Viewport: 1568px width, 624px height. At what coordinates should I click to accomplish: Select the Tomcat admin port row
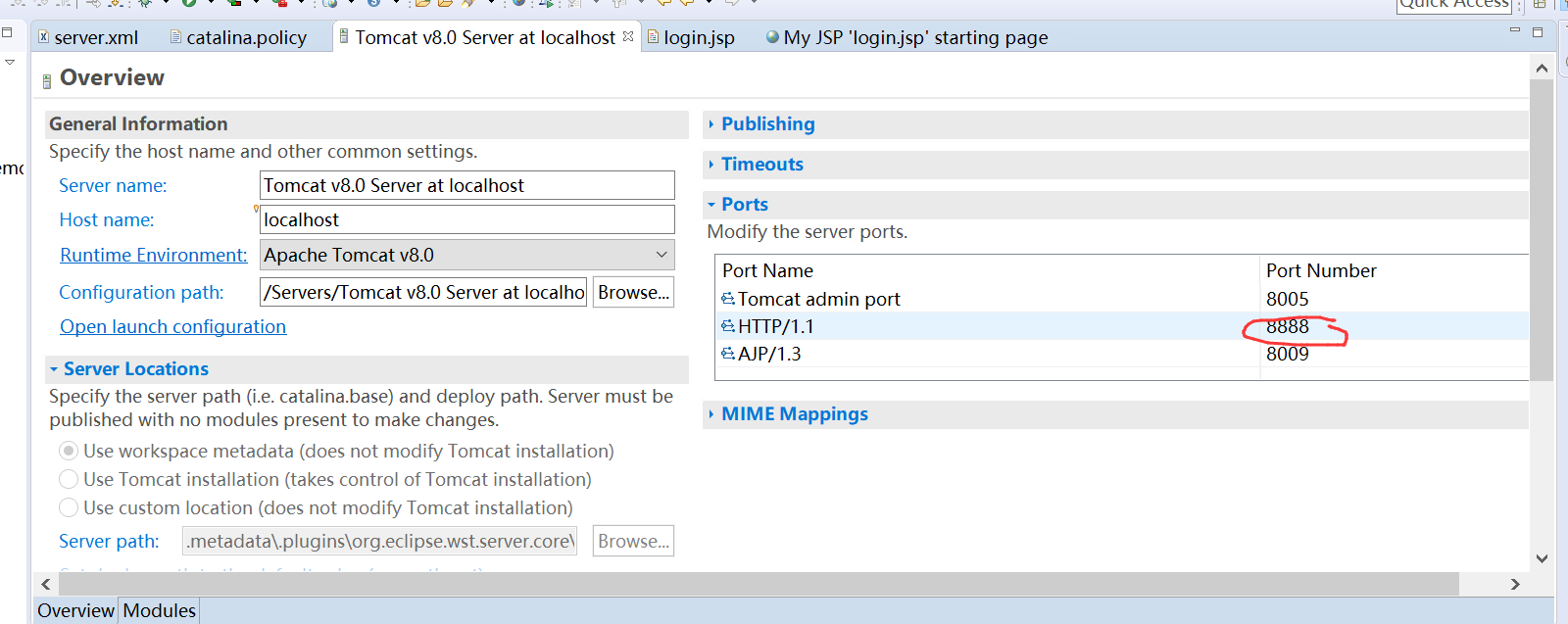pyautogui.click(x=1122, y=299)
